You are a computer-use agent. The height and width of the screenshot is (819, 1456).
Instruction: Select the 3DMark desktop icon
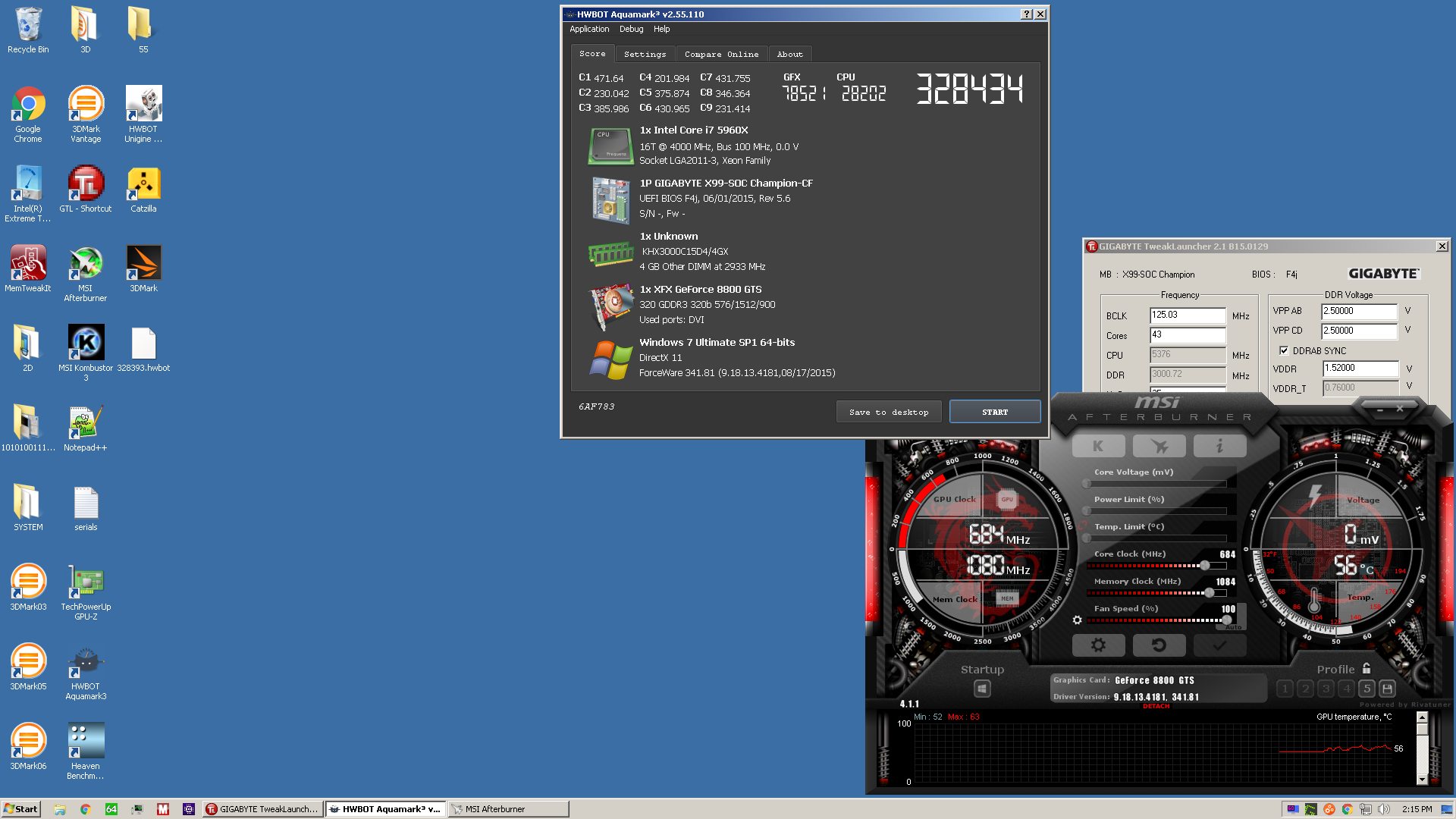pyautogui.click(x=143, y=269)
